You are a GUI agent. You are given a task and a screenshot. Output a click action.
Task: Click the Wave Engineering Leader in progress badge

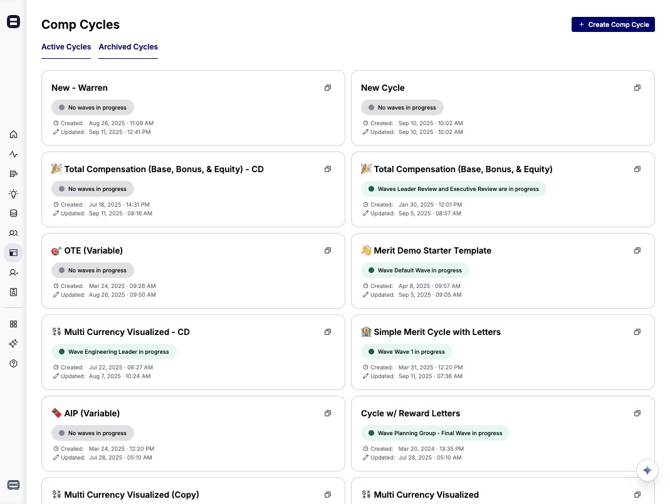point(114,352)
